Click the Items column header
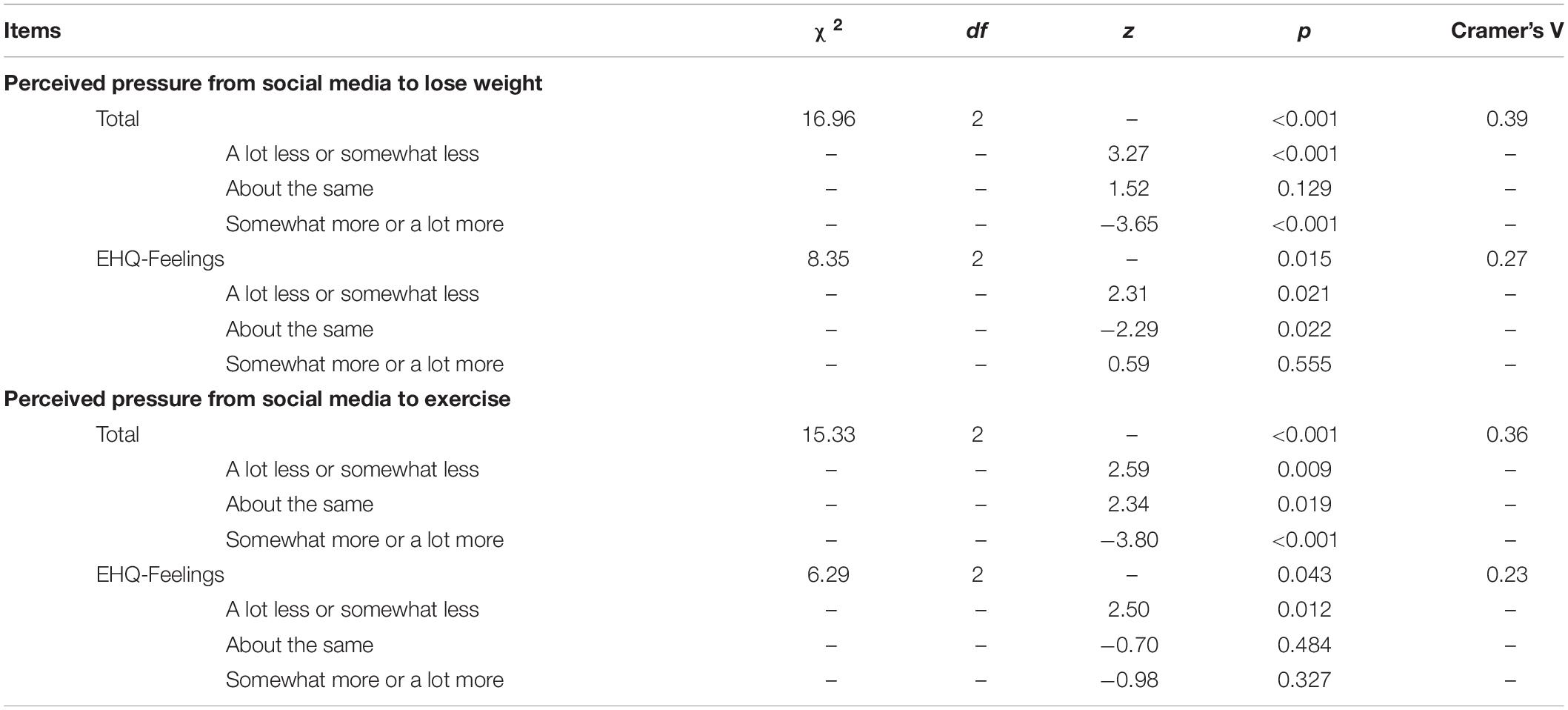 coord(33,30)
